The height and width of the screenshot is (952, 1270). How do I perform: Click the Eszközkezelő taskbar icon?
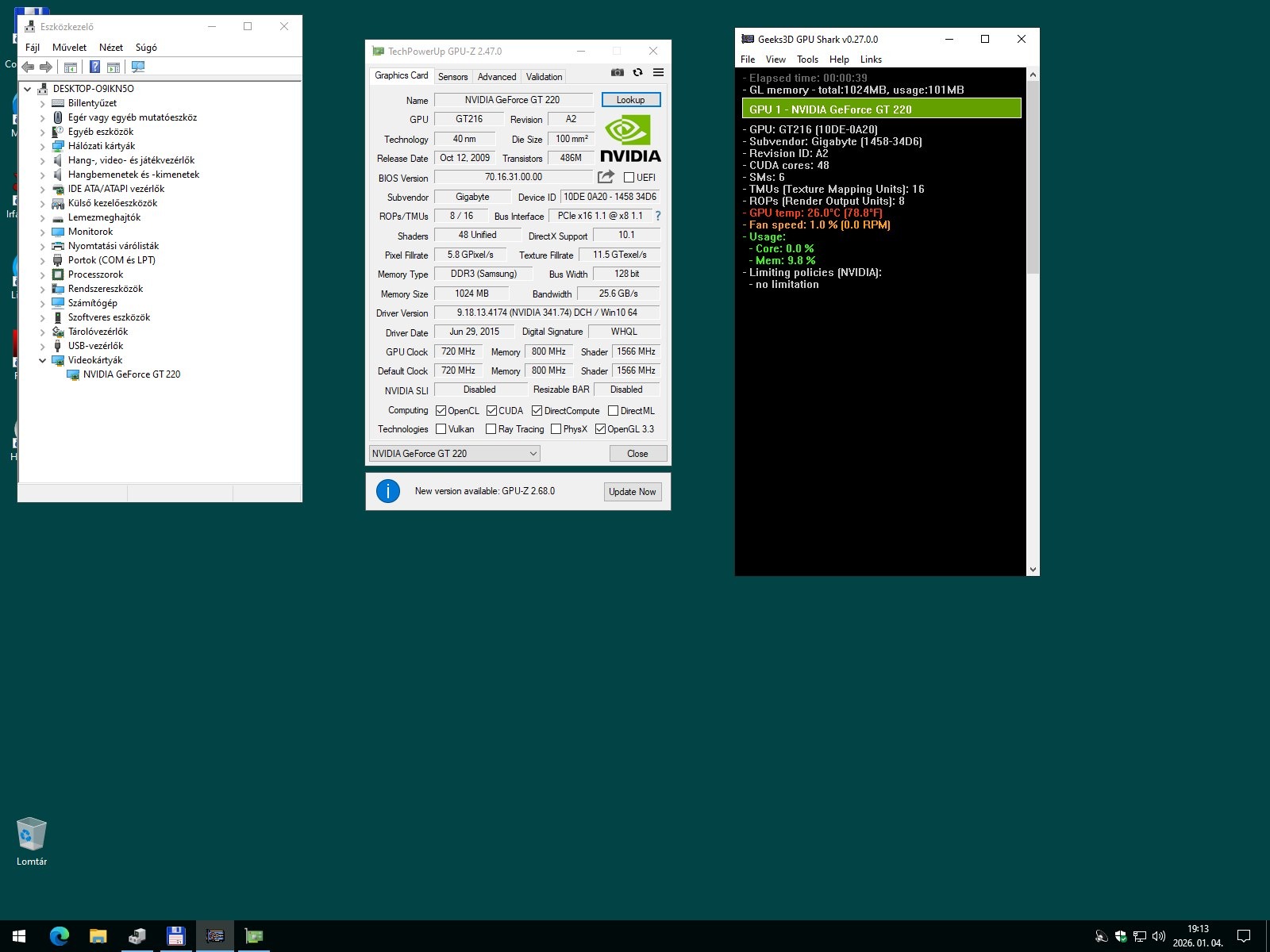(x=137, y=936)
